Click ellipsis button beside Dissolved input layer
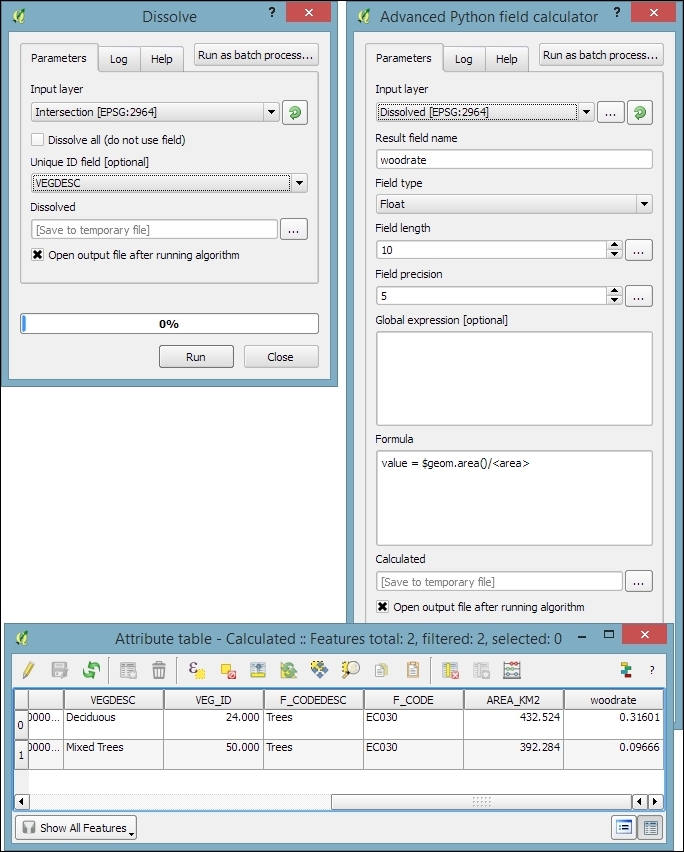Image resolution: width=684 pixels, height=852 pixels. pyautogui.click(x=611, y=112)
